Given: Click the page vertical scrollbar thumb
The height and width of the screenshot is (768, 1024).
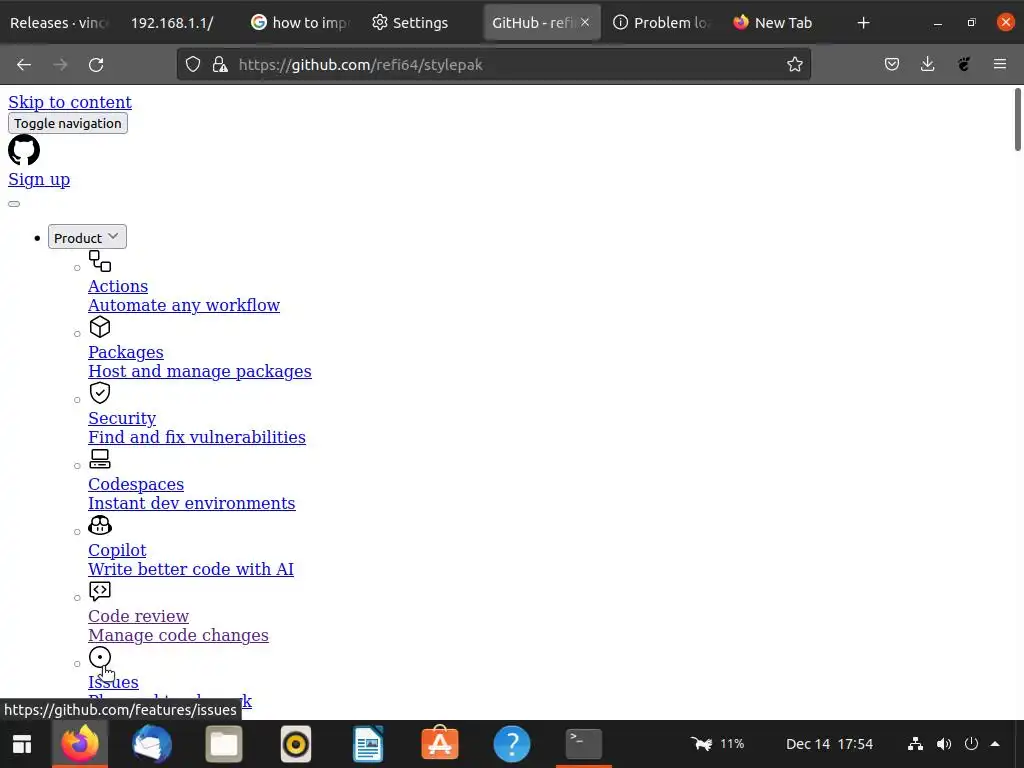Looking at the screenshot, I should point(1017,120).
